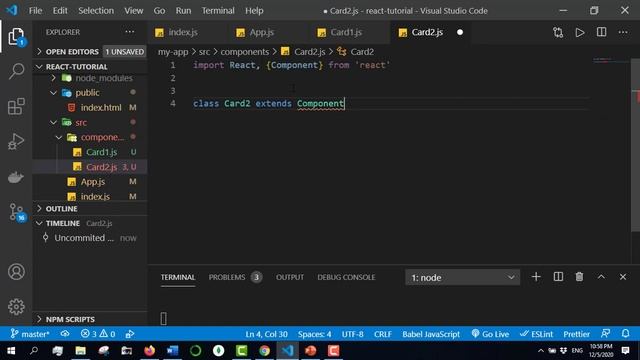Click the Open Changes compare icon
The width and height of the screenshot is (640, 360).
click(558, 32)
